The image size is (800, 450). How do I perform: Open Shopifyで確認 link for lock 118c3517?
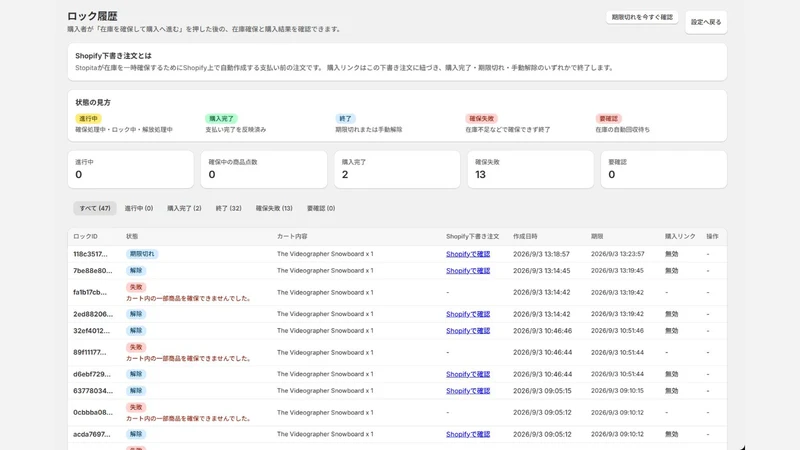click(x=468, y=254)
